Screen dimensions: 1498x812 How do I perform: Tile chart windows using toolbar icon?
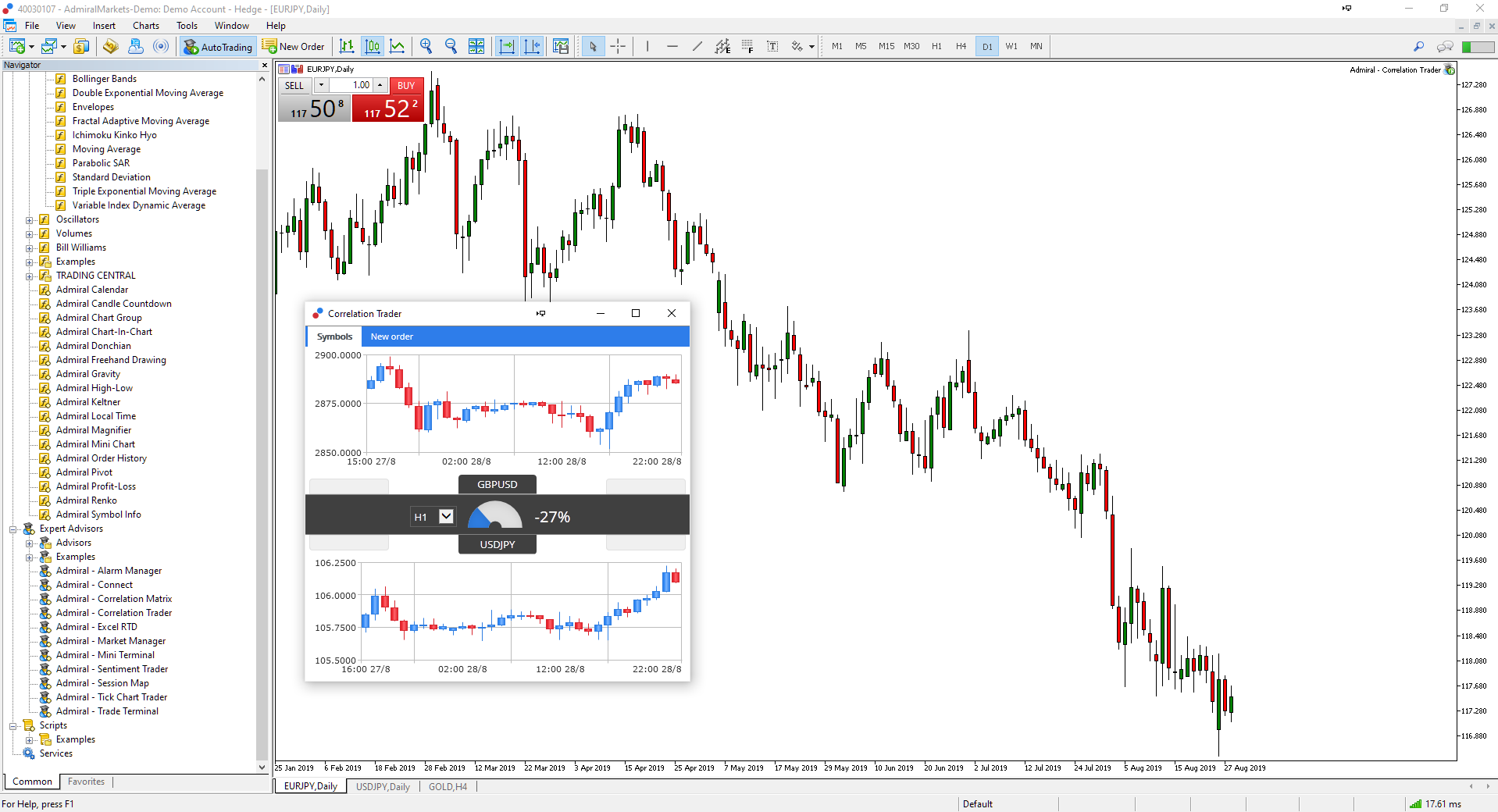point(476,47)
